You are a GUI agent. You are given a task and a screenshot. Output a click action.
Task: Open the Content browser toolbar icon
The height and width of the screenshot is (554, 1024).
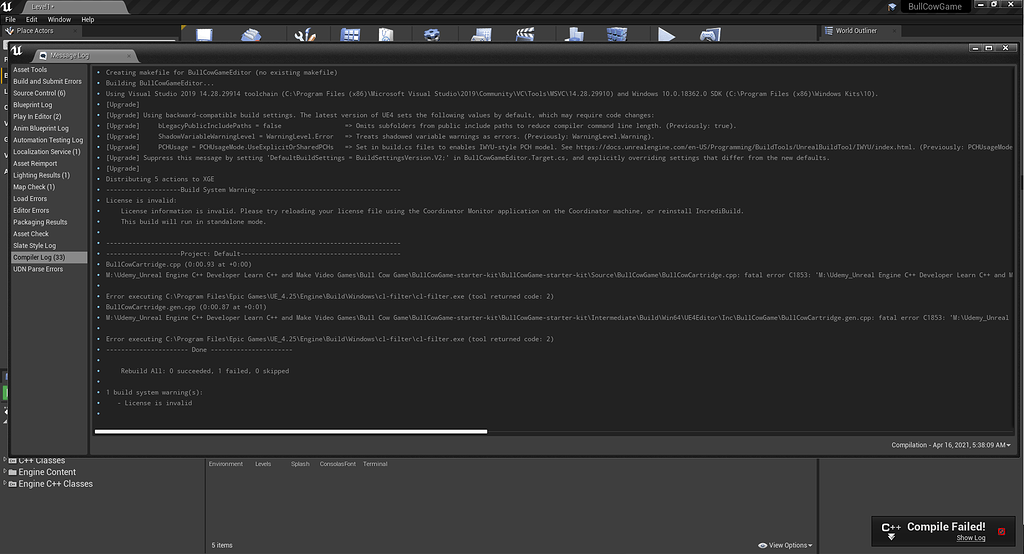pos(350,35)
